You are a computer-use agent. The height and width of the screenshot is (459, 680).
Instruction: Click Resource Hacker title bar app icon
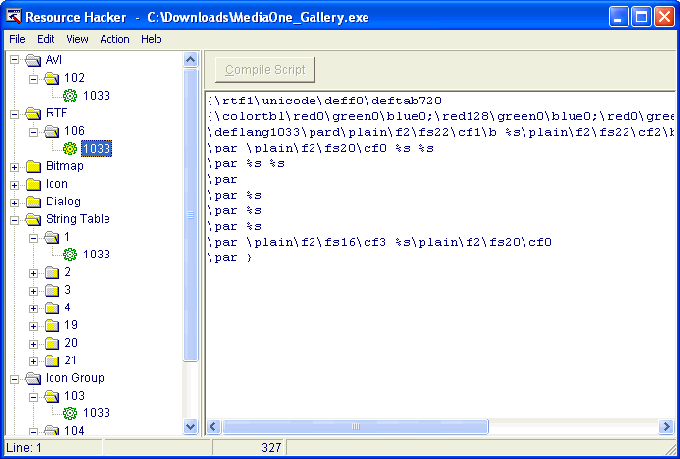13,17
